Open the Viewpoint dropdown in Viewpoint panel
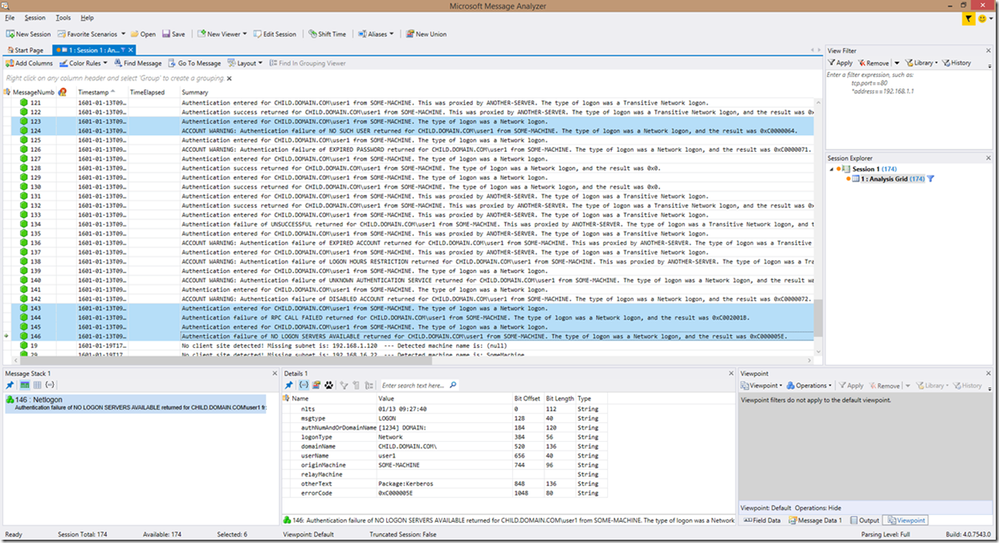Image resolution: width=999 pixels, height=543 pixels. pos(762,386)
